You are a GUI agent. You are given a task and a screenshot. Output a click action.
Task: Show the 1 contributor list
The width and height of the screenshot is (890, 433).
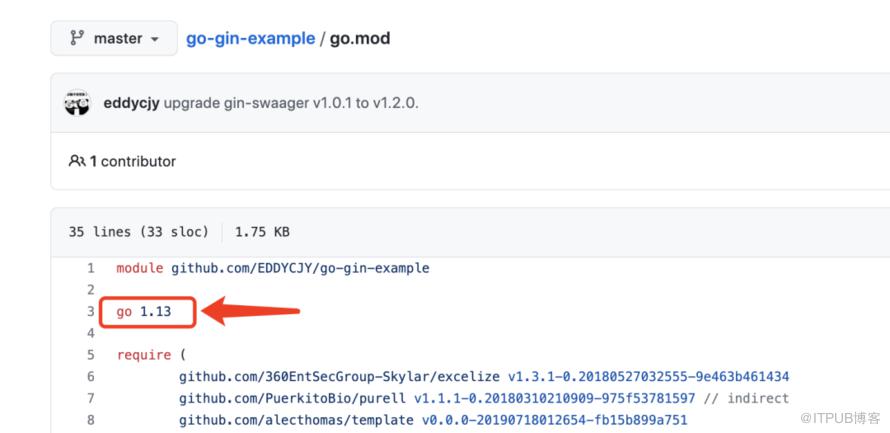coord(133,161)
